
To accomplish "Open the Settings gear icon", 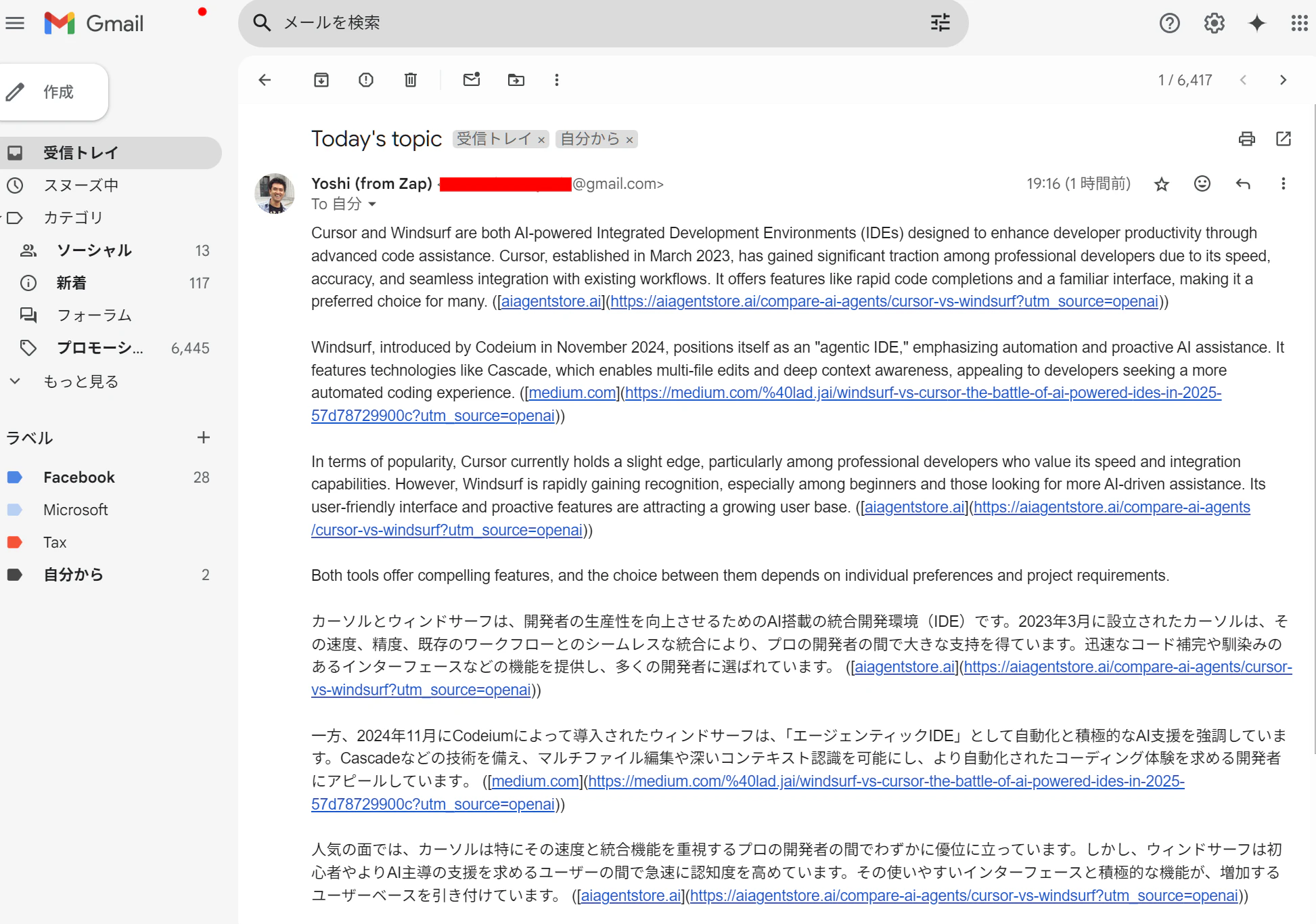I will [1214, 23].
